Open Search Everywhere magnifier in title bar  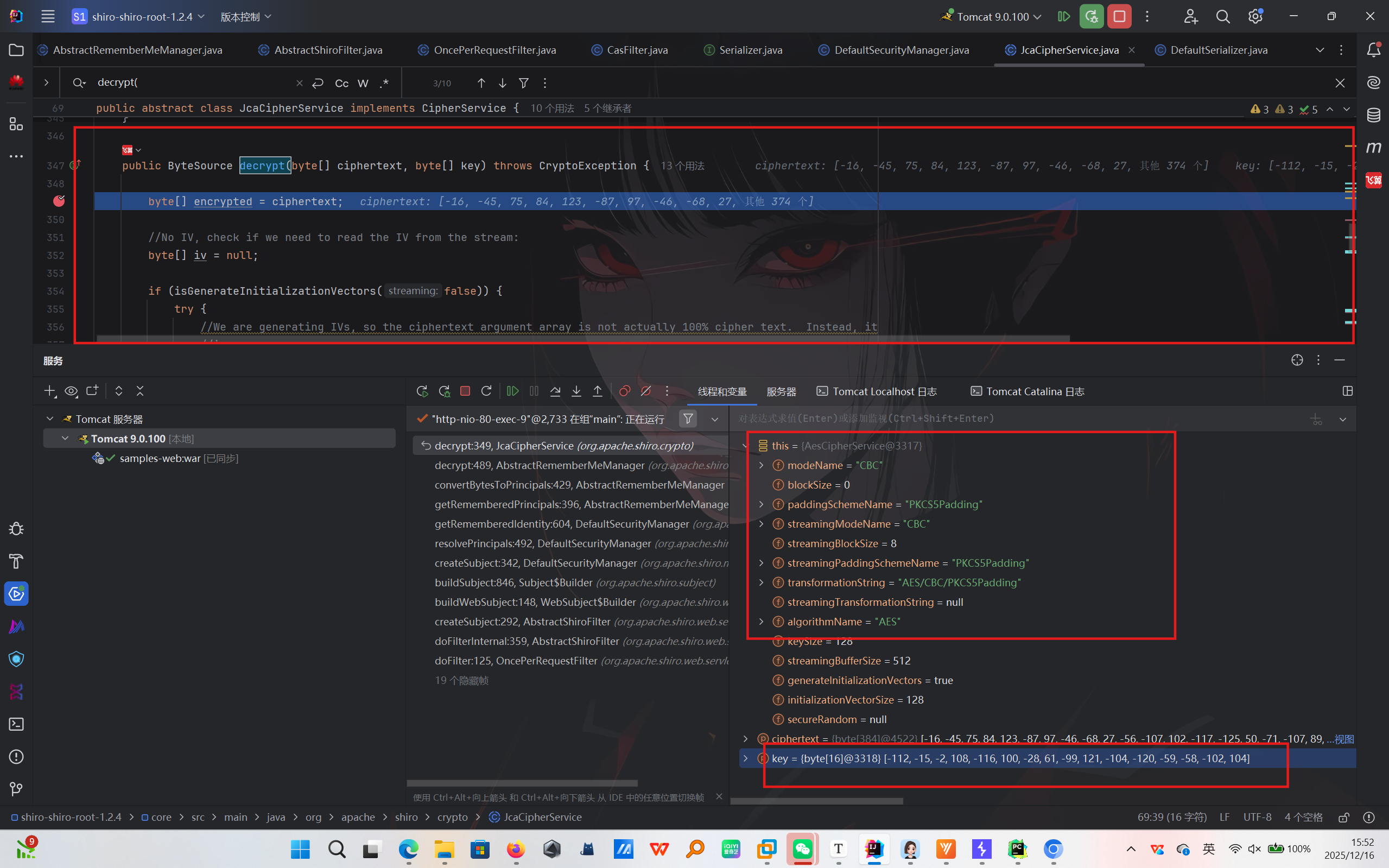click(1222, 17)
